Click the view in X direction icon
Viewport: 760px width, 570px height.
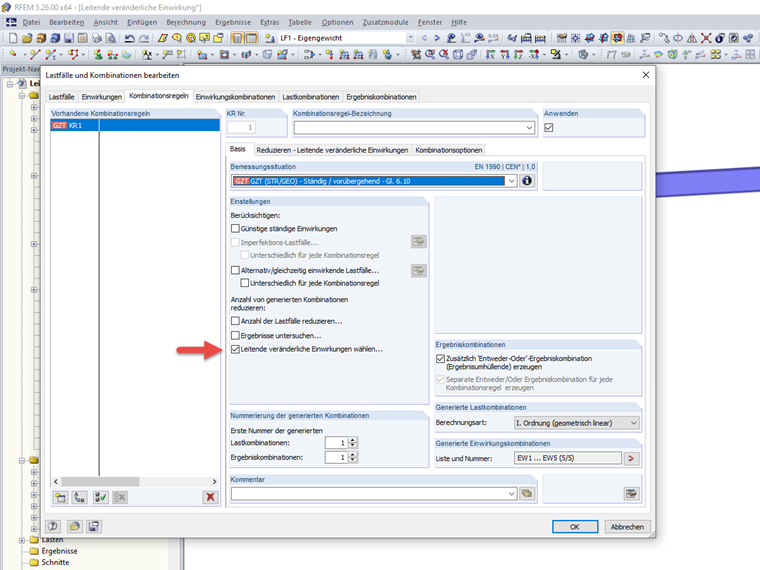491,54
